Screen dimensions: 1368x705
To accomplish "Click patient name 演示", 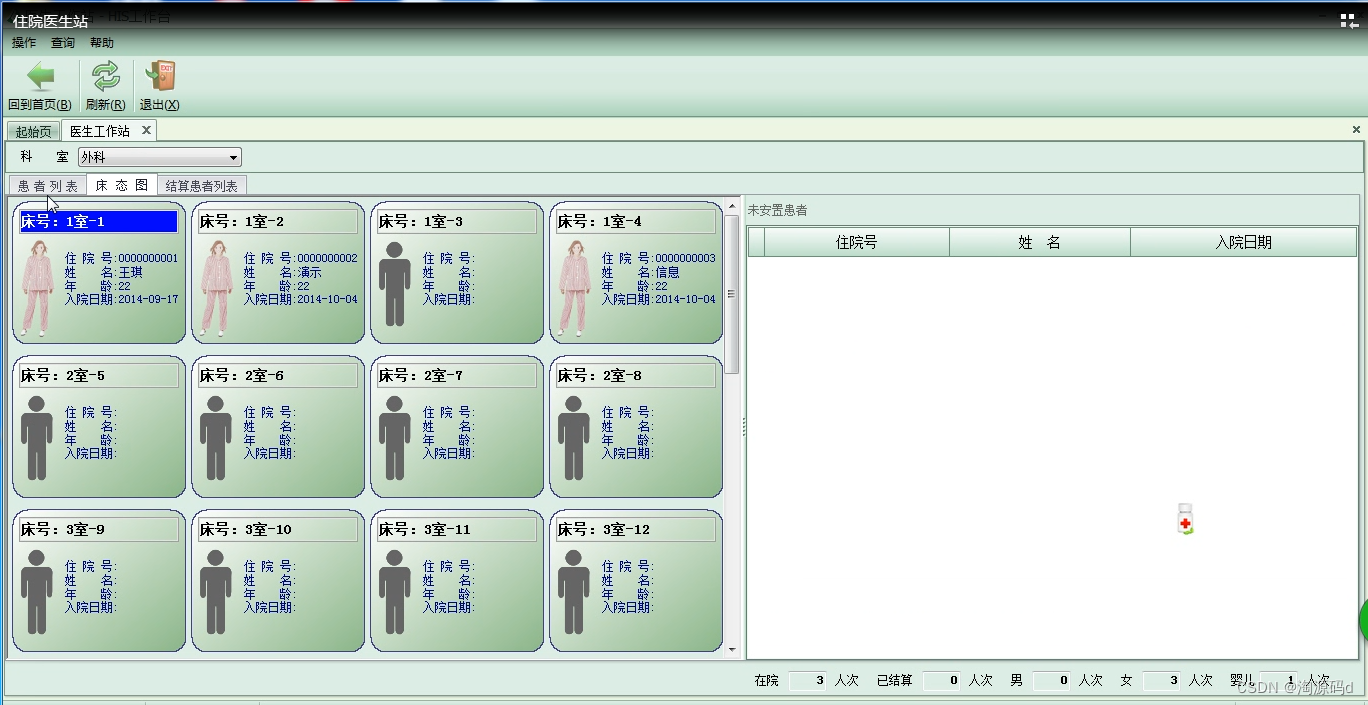I will pyautogui.click(x=310, y=272).
